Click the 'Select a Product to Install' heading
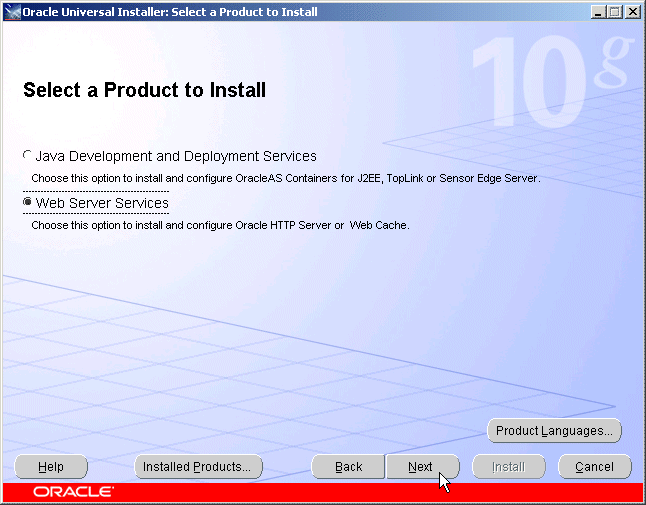This screenshot has width=646, height=505. pos(145,90)
